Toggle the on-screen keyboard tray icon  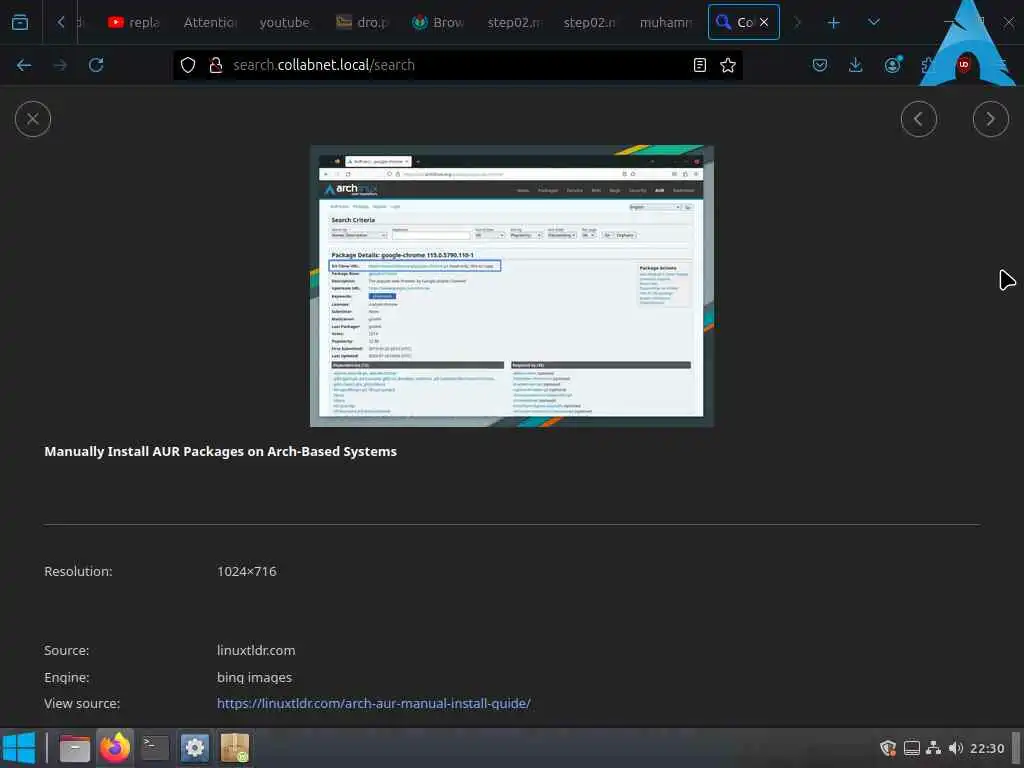point(912,748)
